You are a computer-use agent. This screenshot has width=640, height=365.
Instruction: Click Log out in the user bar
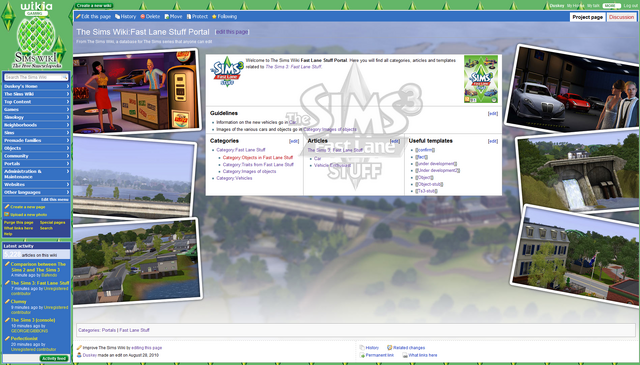(630, 6)
